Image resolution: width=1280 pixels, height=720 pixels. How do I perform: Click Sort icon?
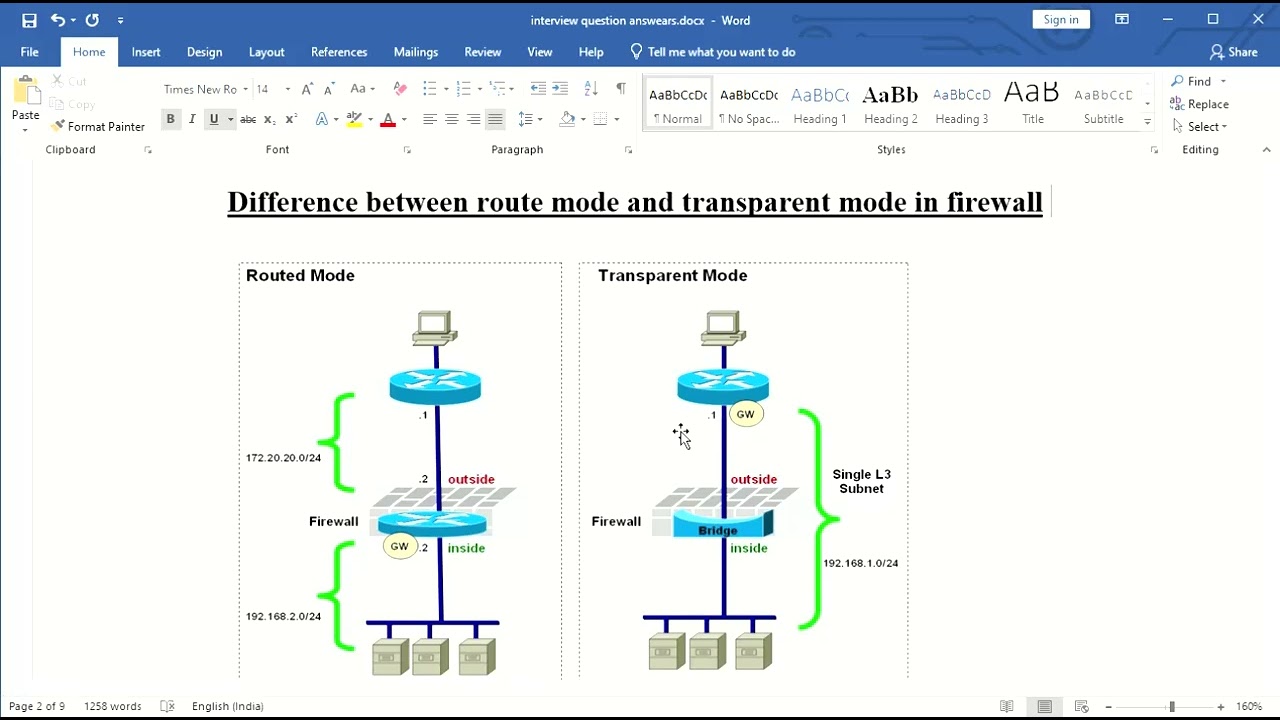pos(591,89)
